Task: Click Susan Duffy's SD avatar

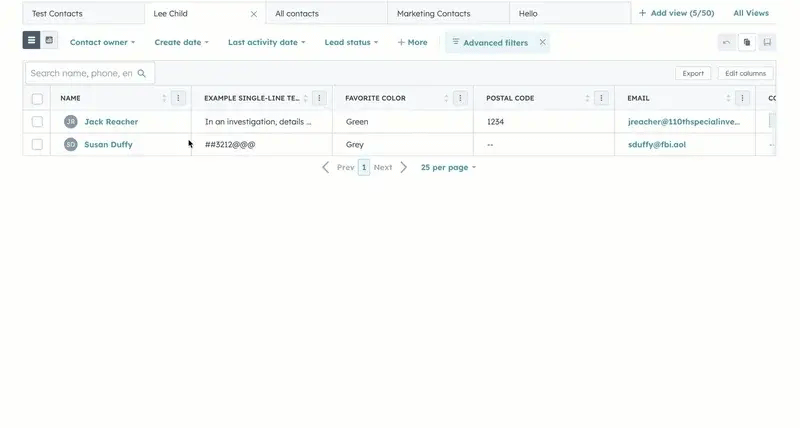Action: coord(70,144)
